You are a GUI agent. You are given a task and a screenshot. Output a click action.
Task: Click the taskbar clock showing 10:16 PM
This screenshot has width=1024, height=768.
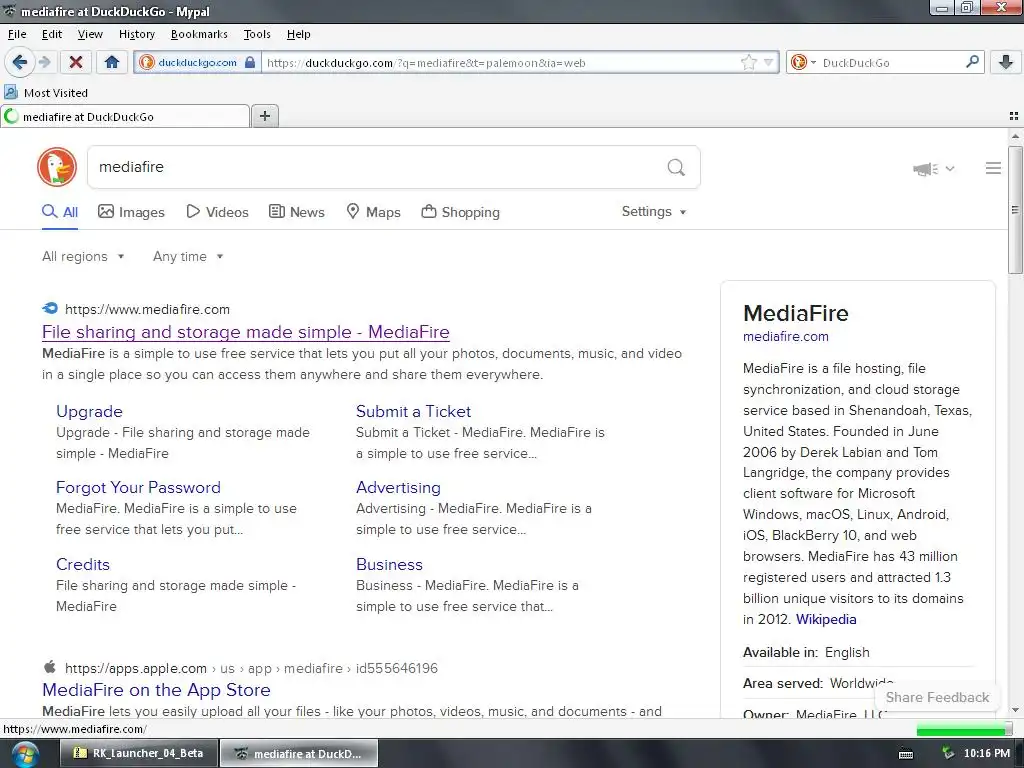coord(987,754)
